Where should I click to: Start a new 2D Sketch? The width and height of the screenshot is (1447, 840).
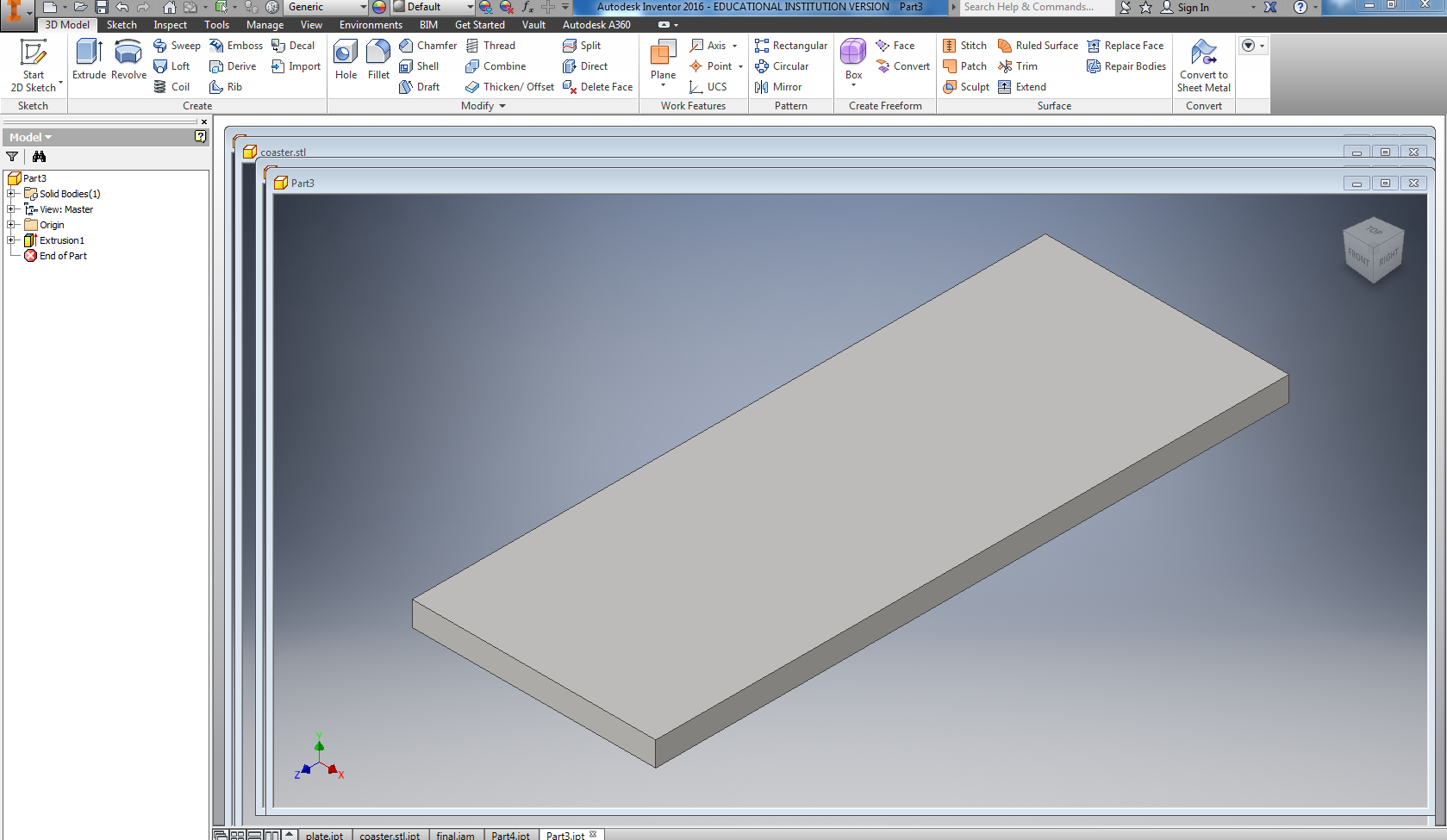coord(34,65)
